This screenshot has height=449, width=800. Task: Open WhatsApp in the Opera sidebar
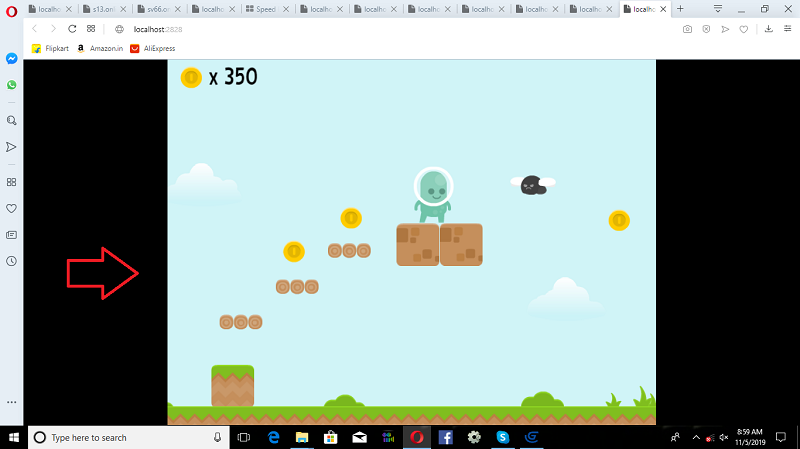[x=11, y=85]
